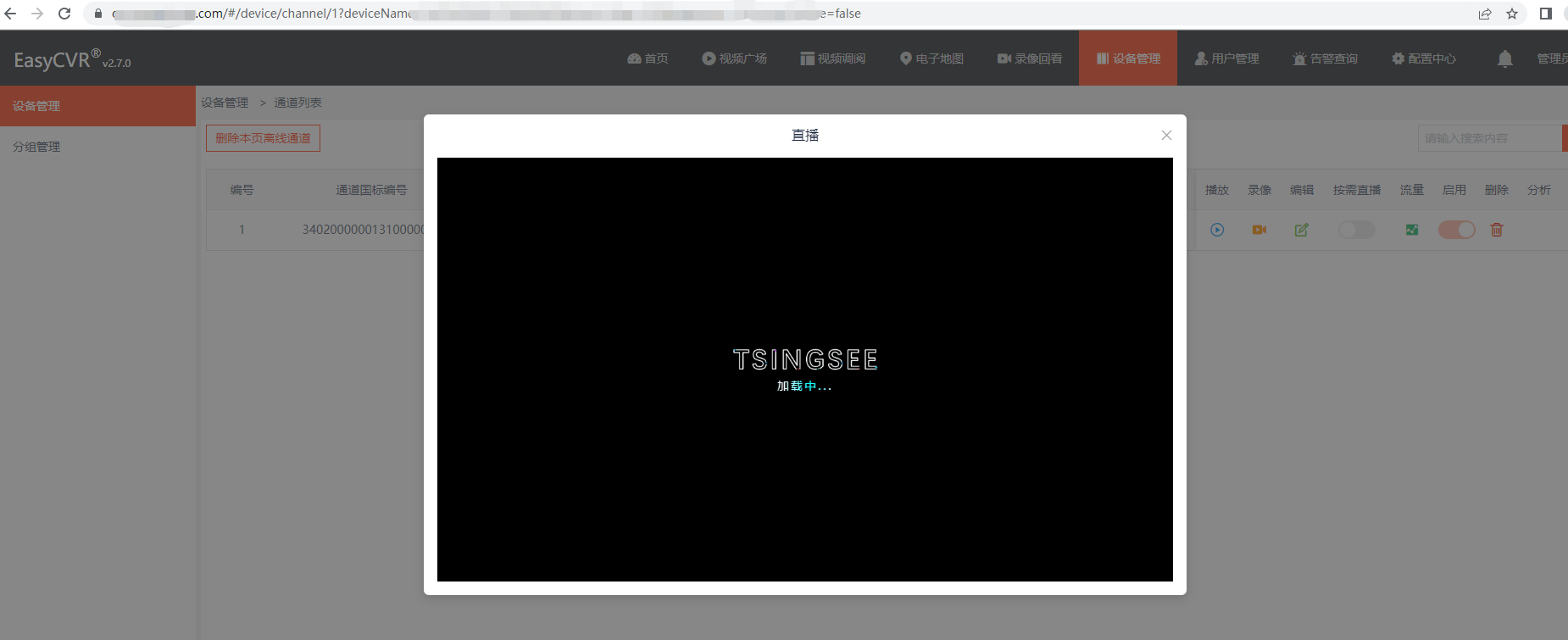Click the 直播 dialog title
The width and height of the screenshot is (1568, 640).
coord(805,136)
